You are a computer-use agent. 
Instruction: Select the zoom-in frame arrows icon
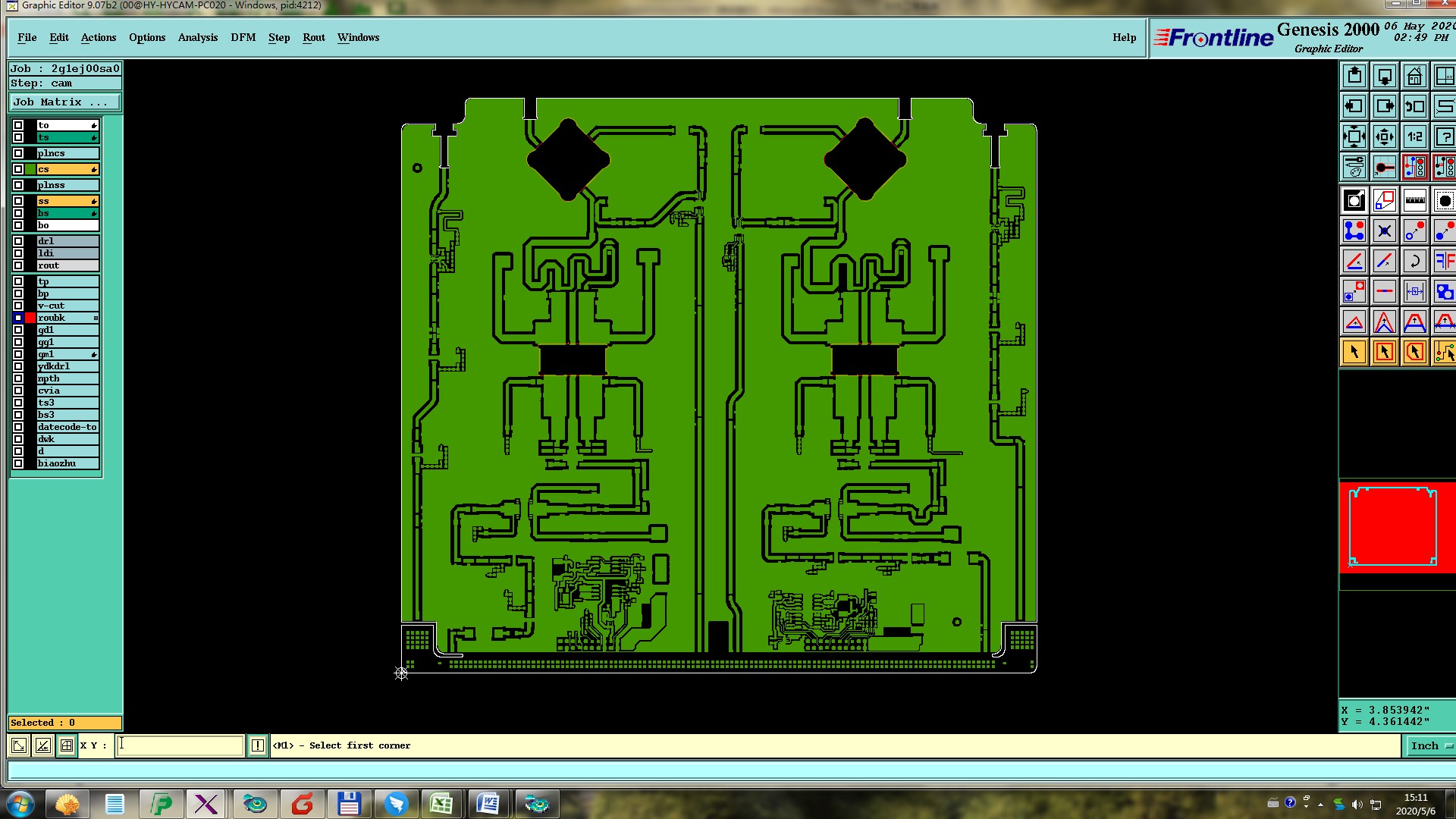1354,137
